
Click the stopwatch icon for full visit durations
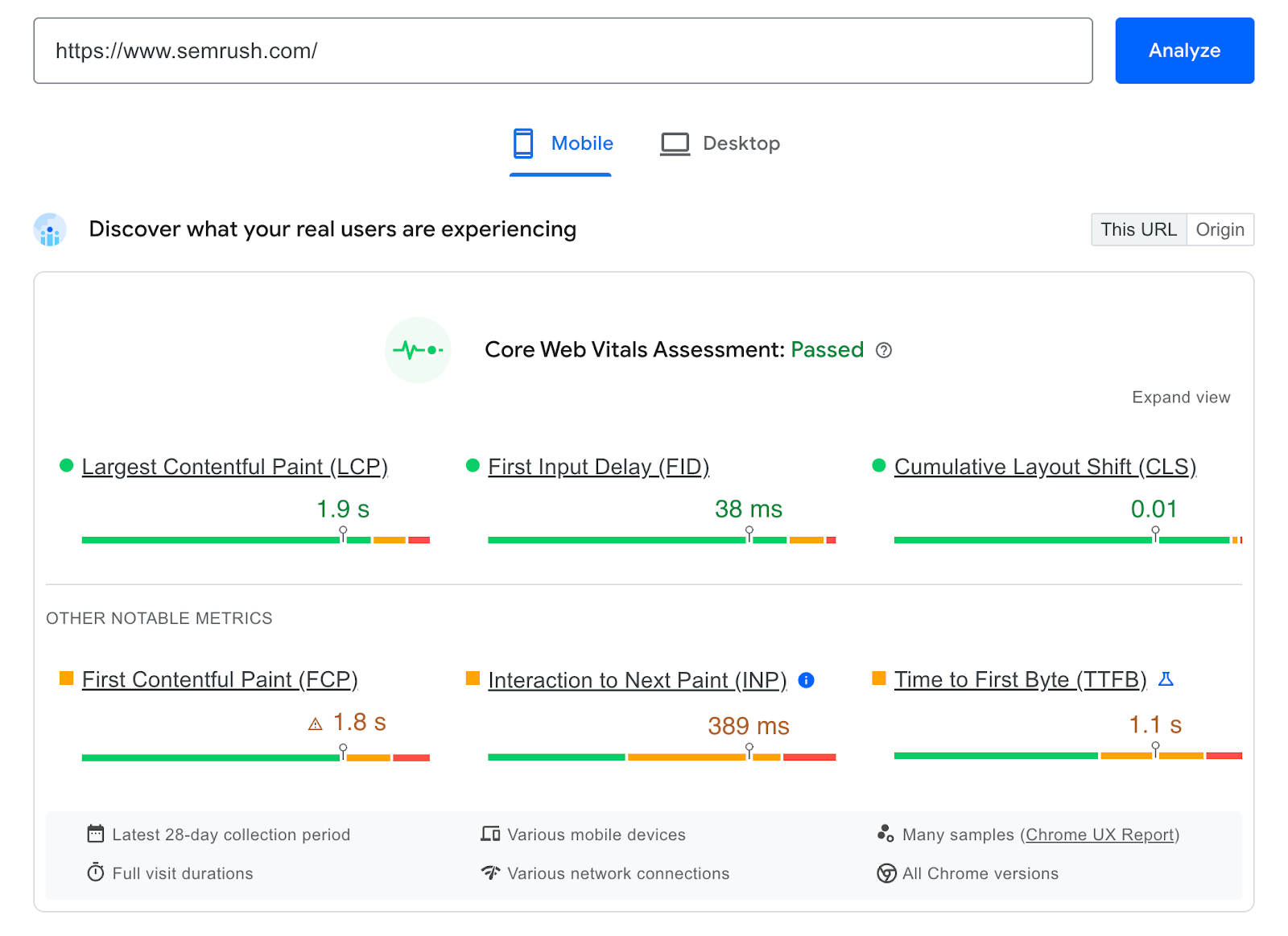[x=96, y=872]
